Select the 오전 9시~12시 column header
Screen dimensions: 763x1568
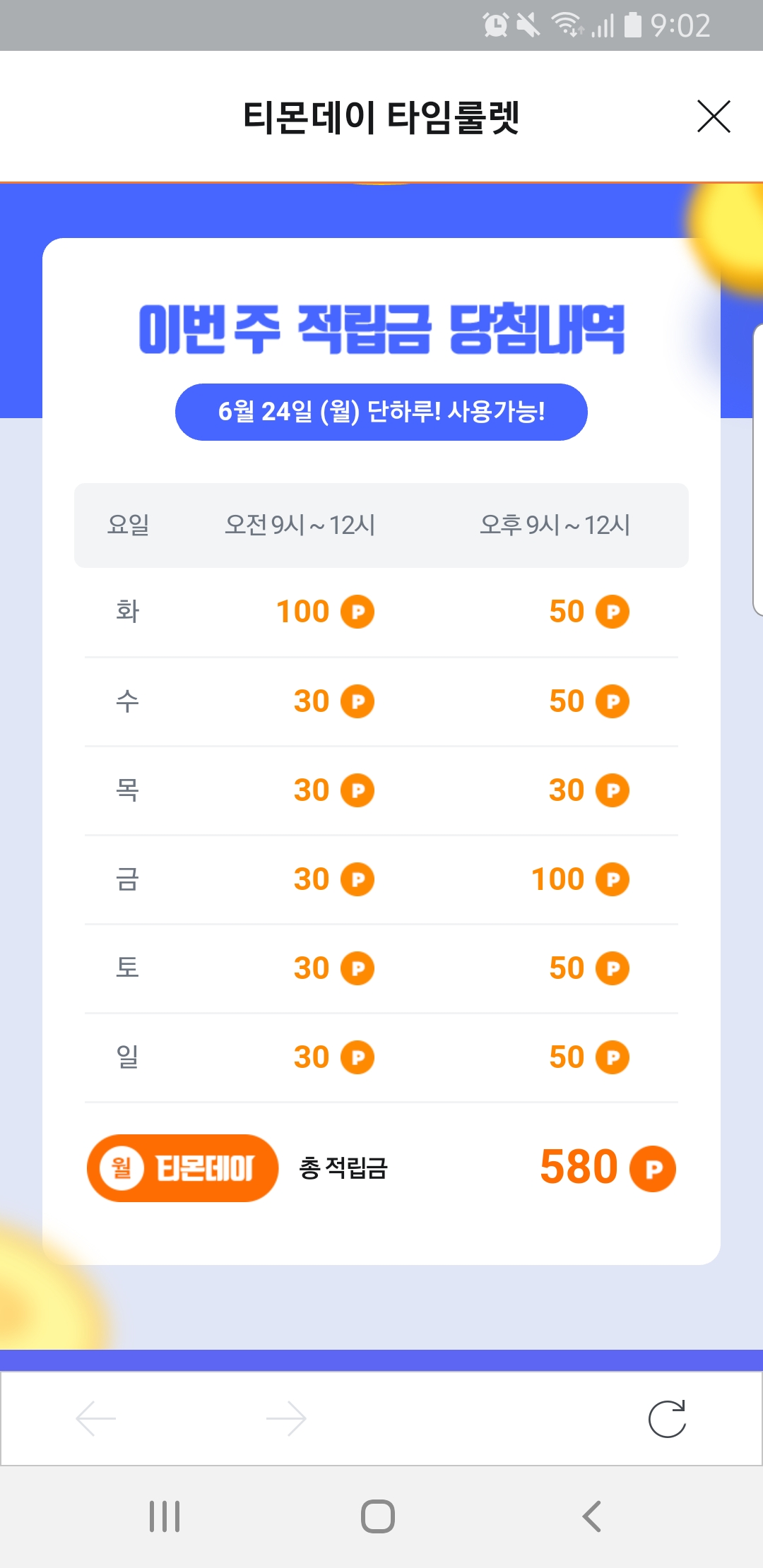(x=300, y=525)
